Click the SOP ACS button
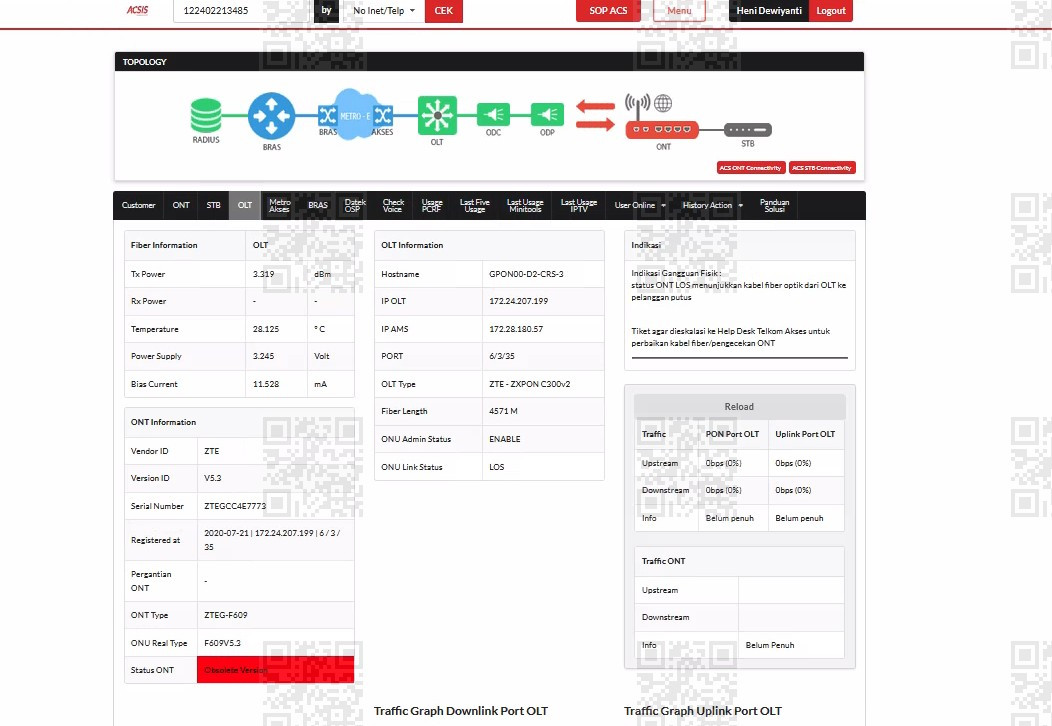The height and width of the screenshot is (726, 1052). [608, 11]
